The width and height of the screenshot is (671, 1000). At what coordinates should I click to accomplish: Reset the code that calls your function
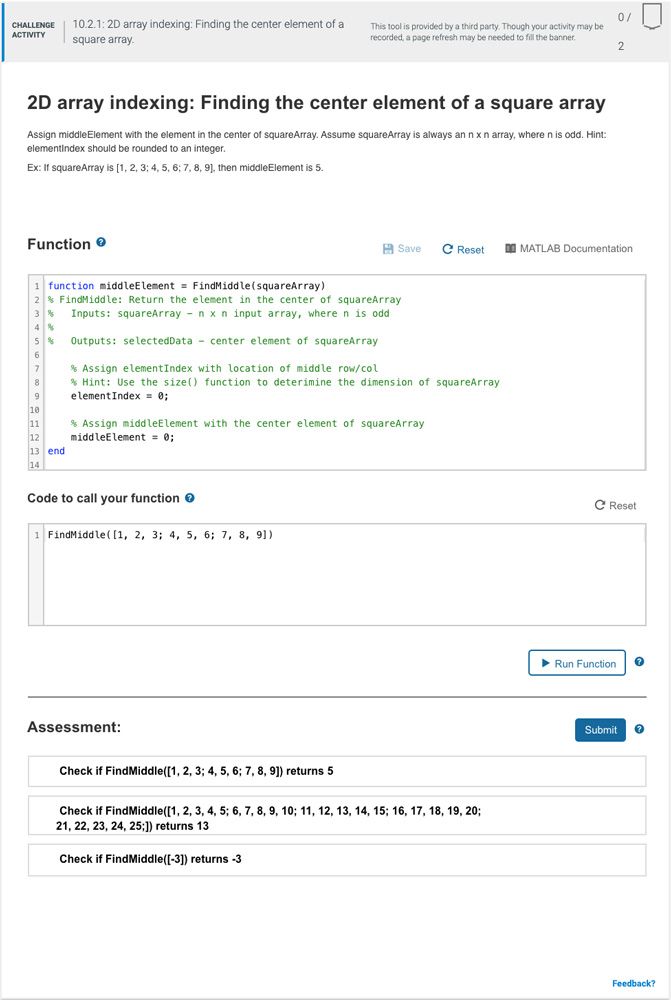pyautogui.click(x=615, y=505)
